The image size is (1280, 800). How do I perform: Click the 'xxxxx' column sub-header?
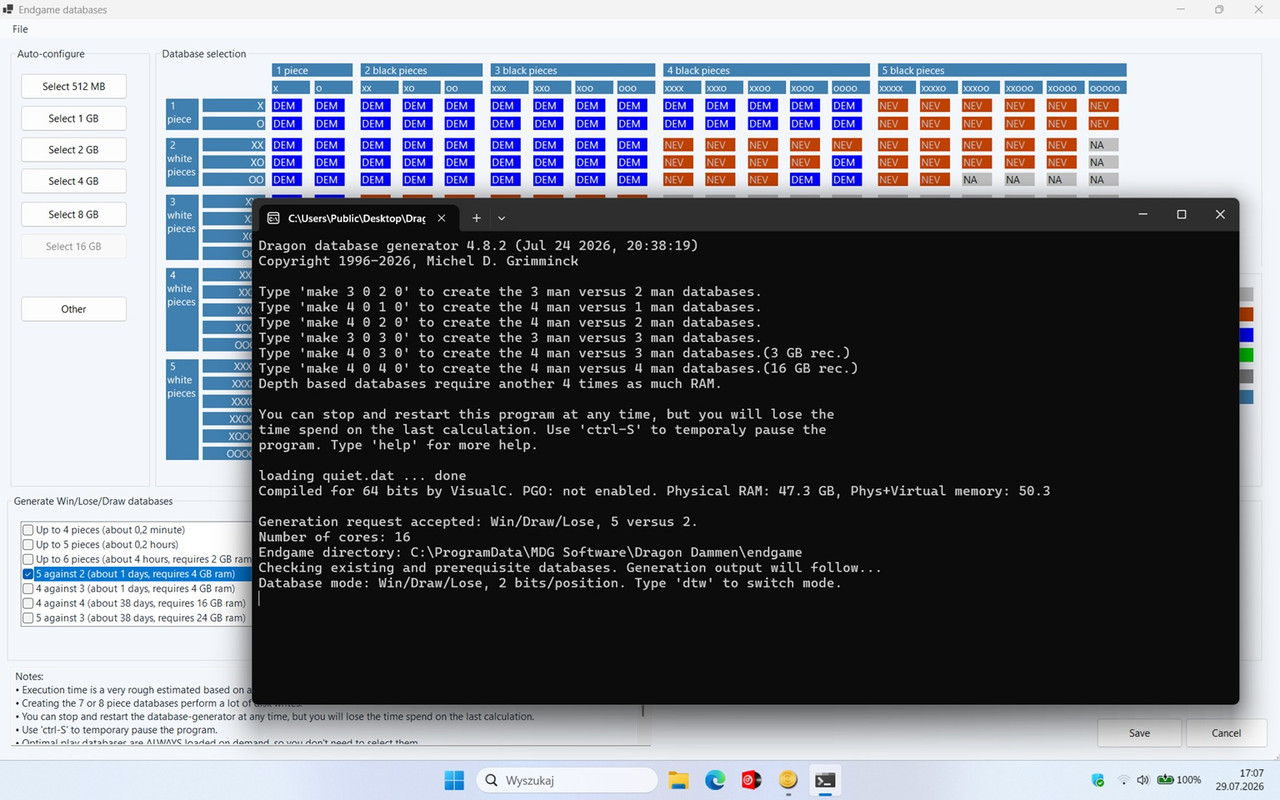point(897,88)
